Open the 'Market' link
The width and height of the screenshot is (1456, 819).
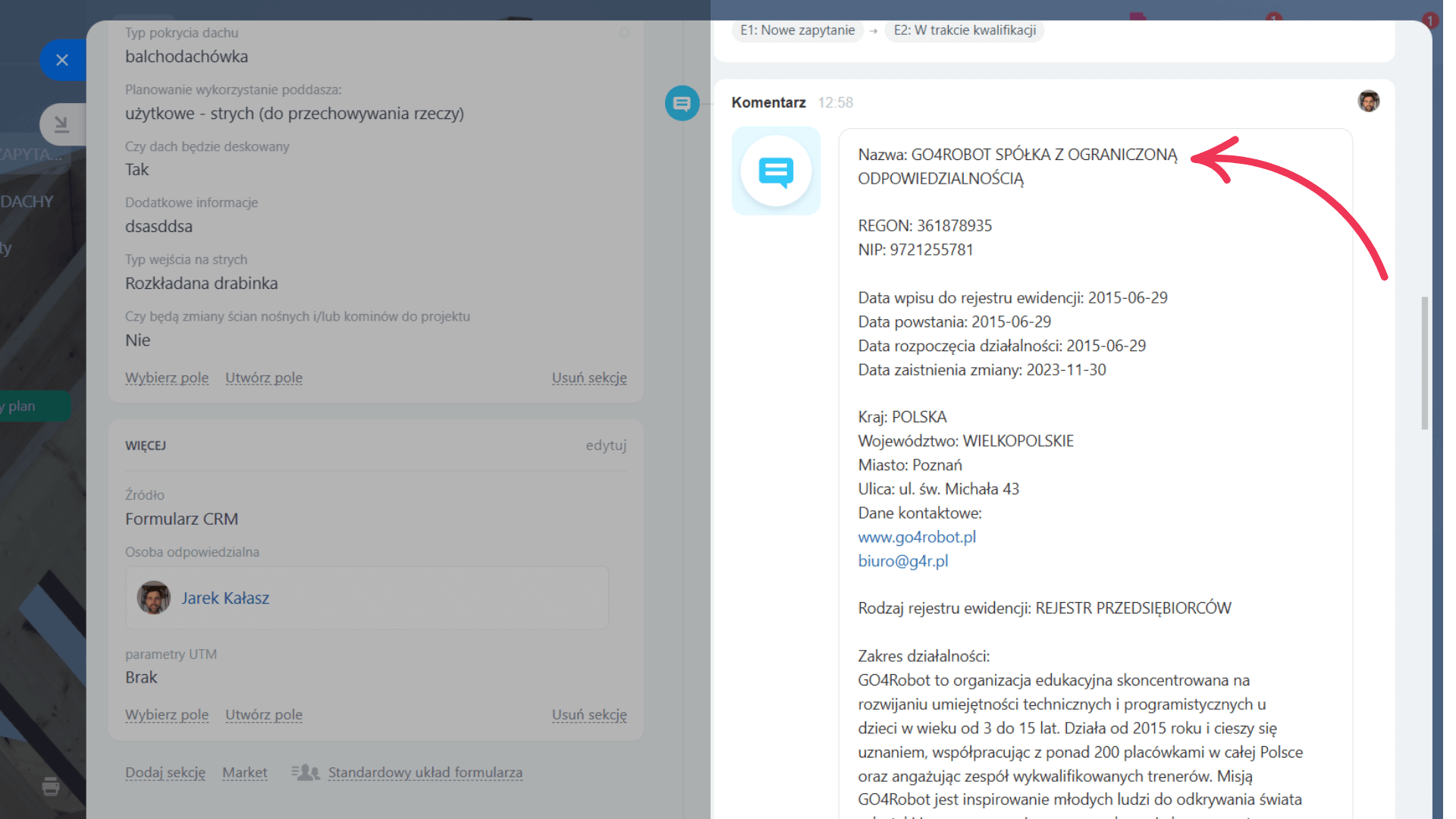click(245, 772)
